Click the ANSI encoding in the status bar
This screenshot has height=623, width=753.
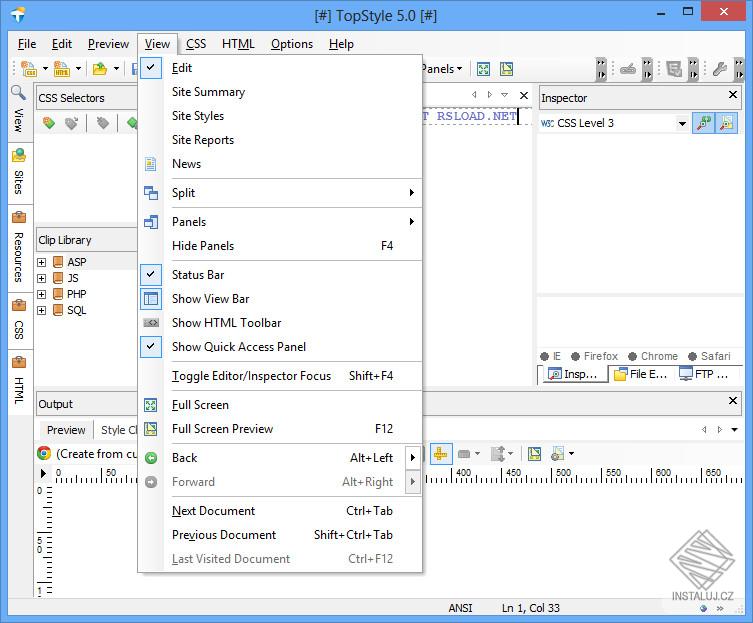(x=461, y=608)
